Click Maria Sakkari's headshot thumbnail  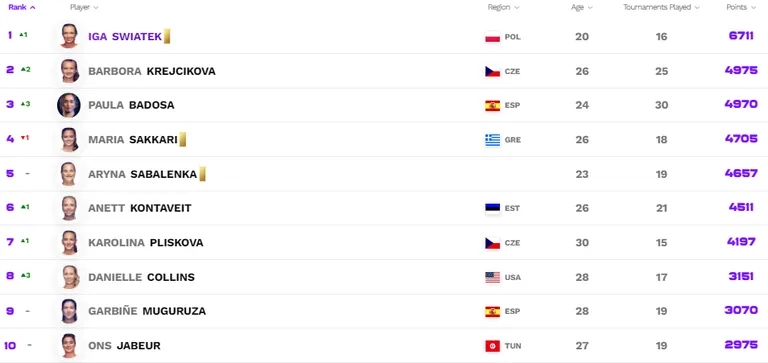point(69,140)
